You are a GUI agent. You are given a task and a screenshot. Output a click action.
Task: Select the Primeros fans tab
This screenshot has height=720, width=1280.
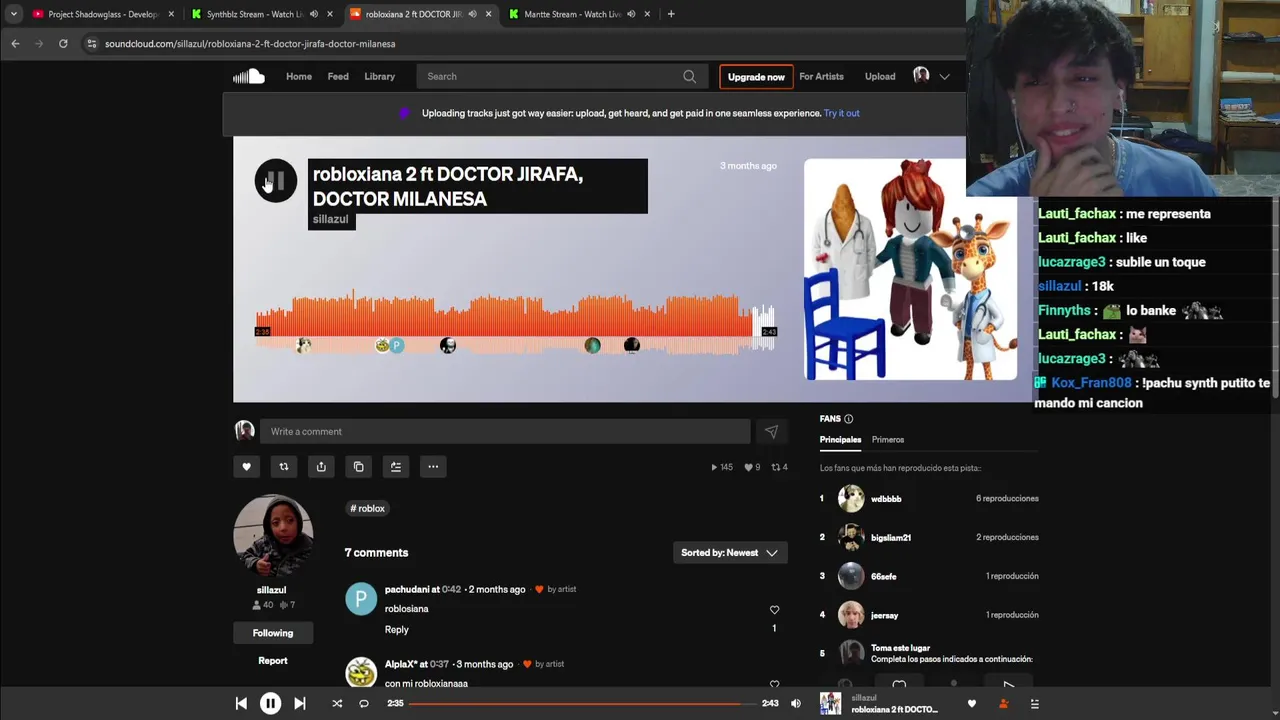click(888, 440)
